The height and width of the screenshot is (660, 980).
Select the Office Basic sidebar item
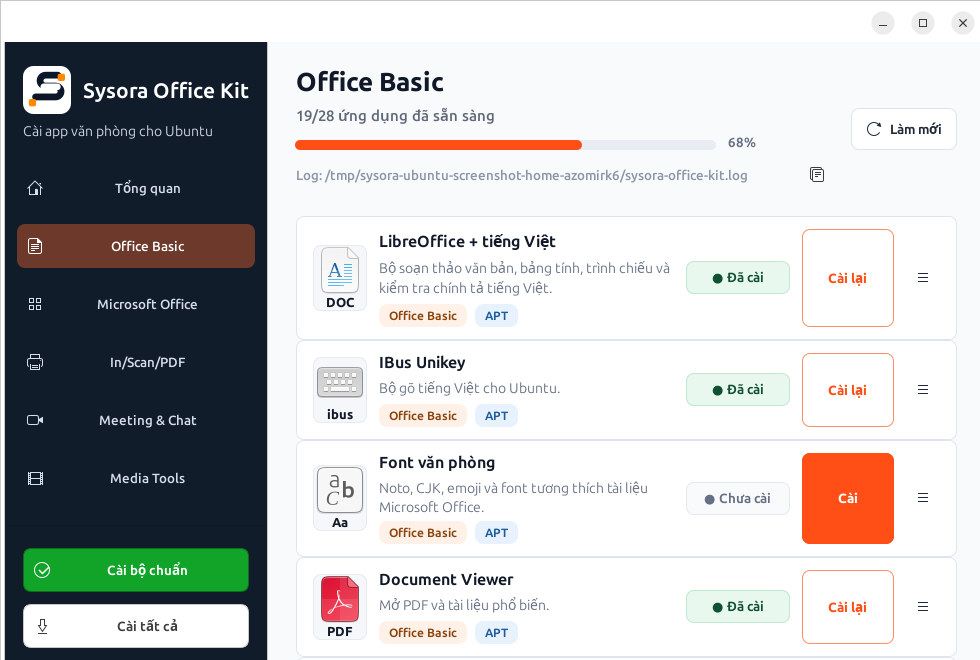coord(136,246)
